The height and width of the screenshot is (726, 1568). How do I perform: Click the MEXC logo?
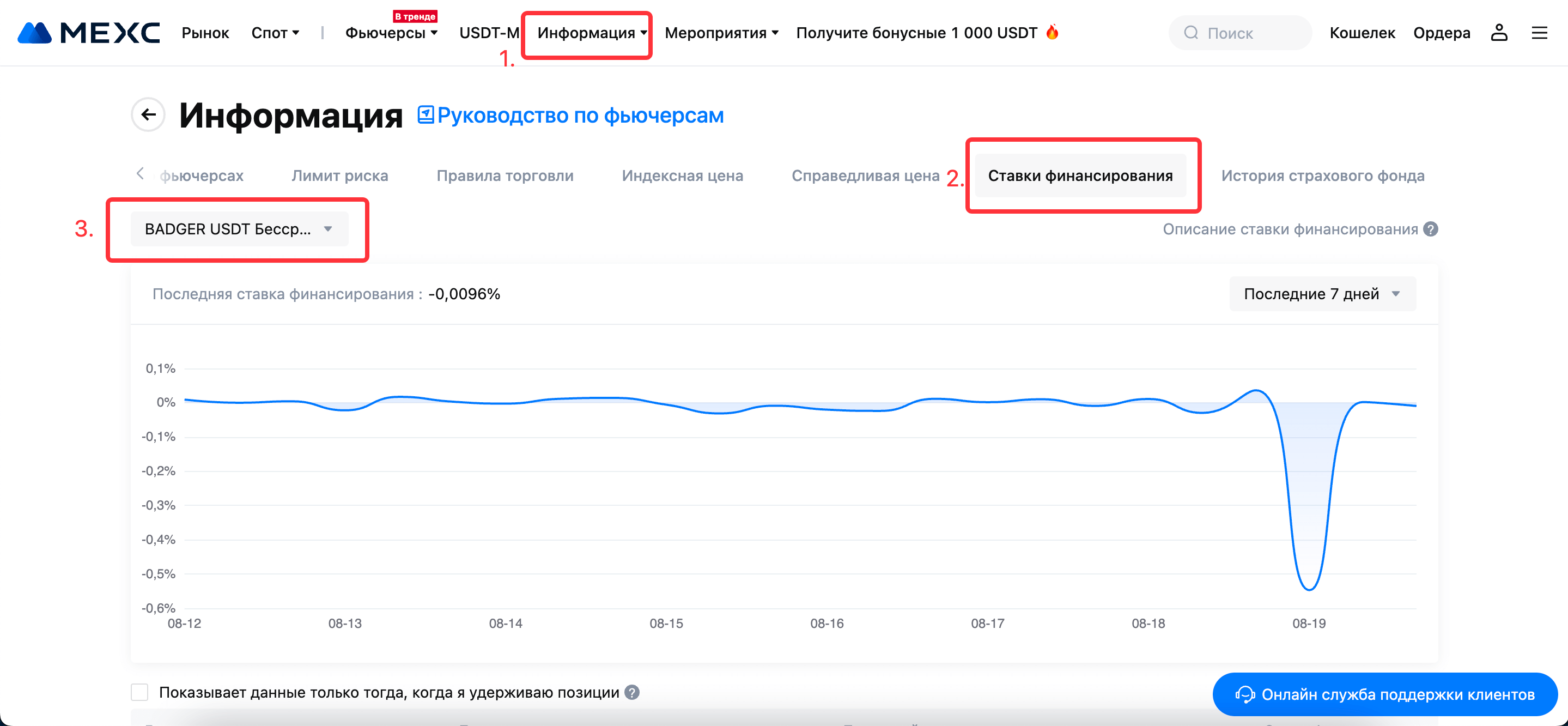point(89,33)
